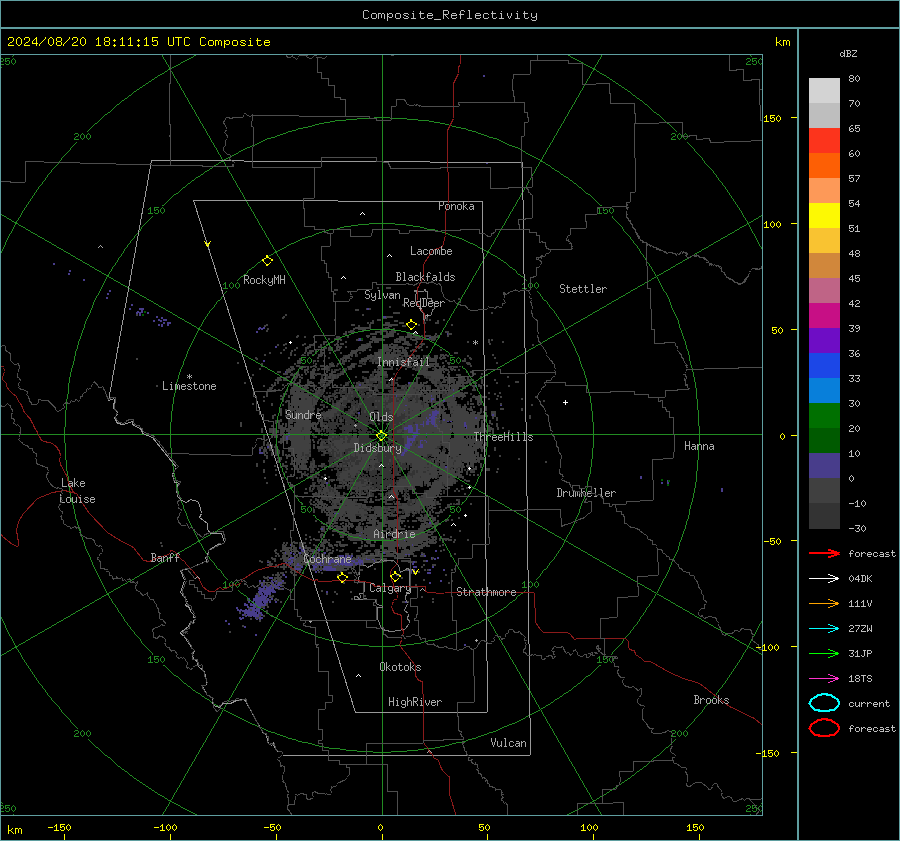
Task: Click the cyan 'current' ellipse icon
Action: pos(824,703)
